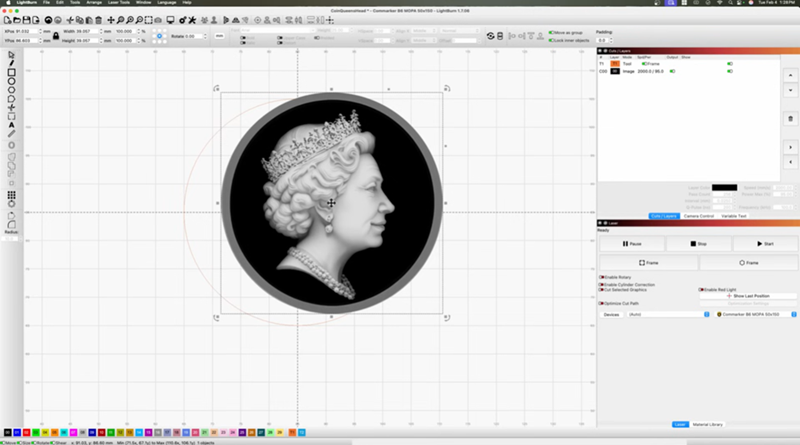Click the black Layer Color swatch
Screen dimensions: 800x445
pos(724,187)
